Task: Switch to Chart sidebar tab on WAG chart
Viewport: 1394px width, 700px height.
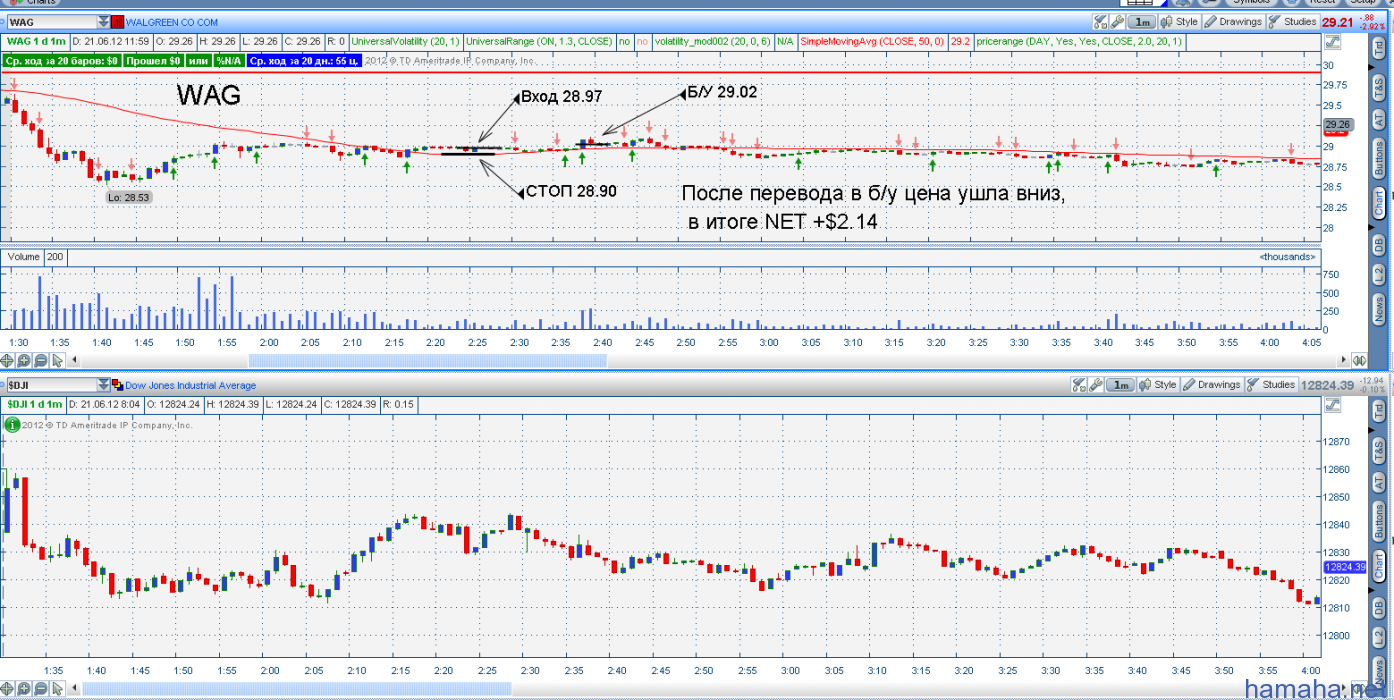Action: coord(1379,202)
